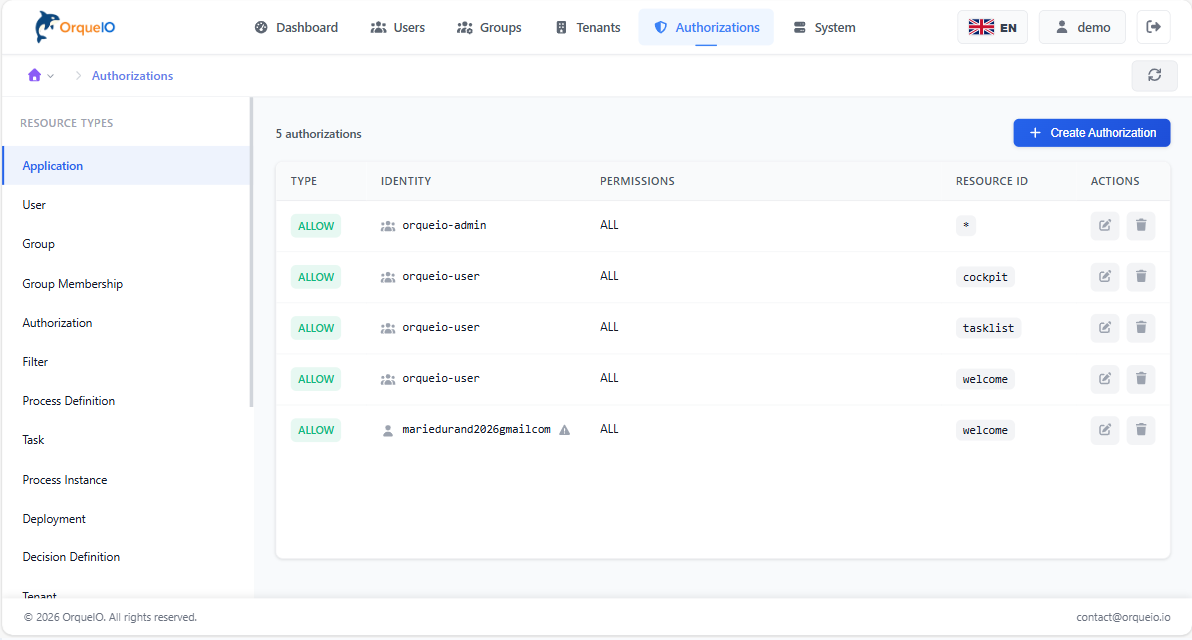Edit the orqueio-admin authorization

pyautogui.click(x=1104, y=226)
